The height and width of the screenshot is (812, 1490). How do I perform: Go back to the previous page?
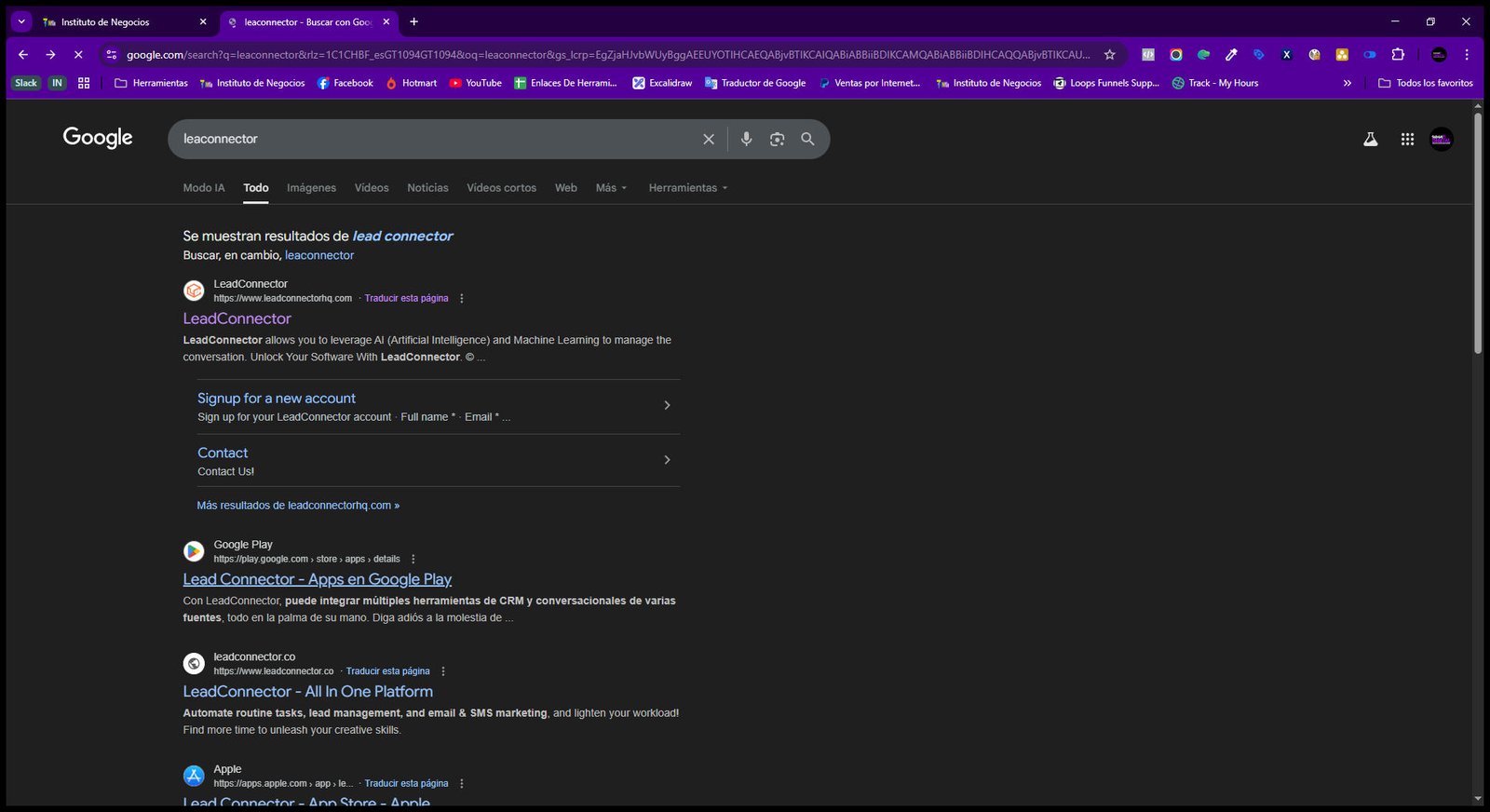click(23, 55)
